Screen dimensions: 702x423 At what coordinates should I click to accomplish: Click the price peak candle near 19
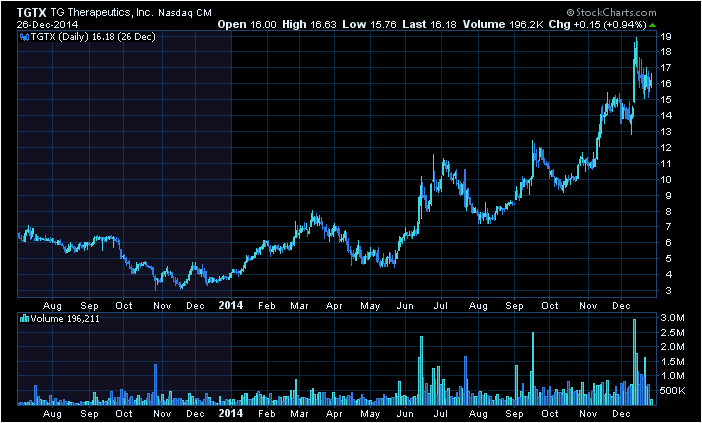[636, 54]
